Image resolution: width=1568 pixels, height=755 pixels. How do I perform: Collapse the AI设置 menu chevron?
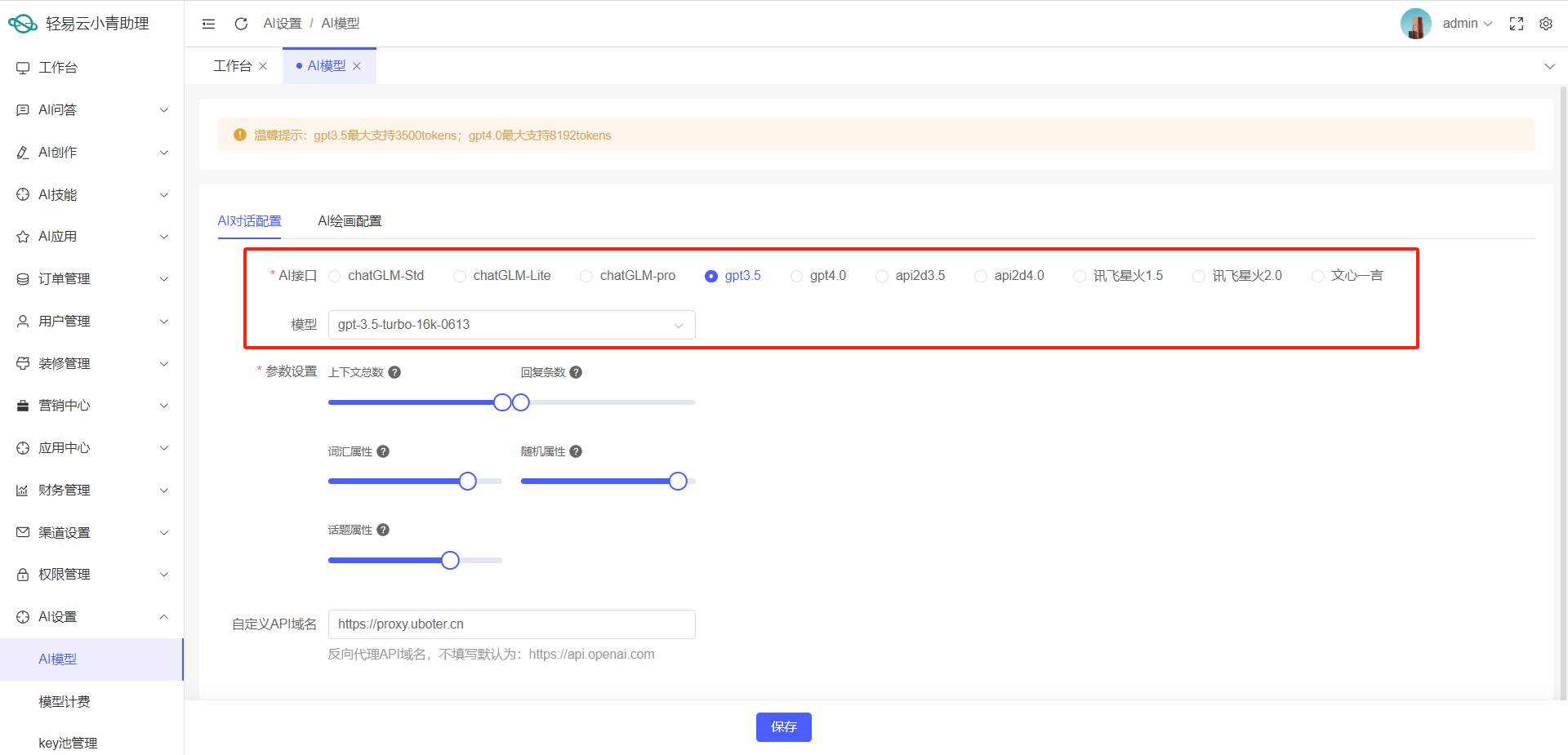point(164,617)
